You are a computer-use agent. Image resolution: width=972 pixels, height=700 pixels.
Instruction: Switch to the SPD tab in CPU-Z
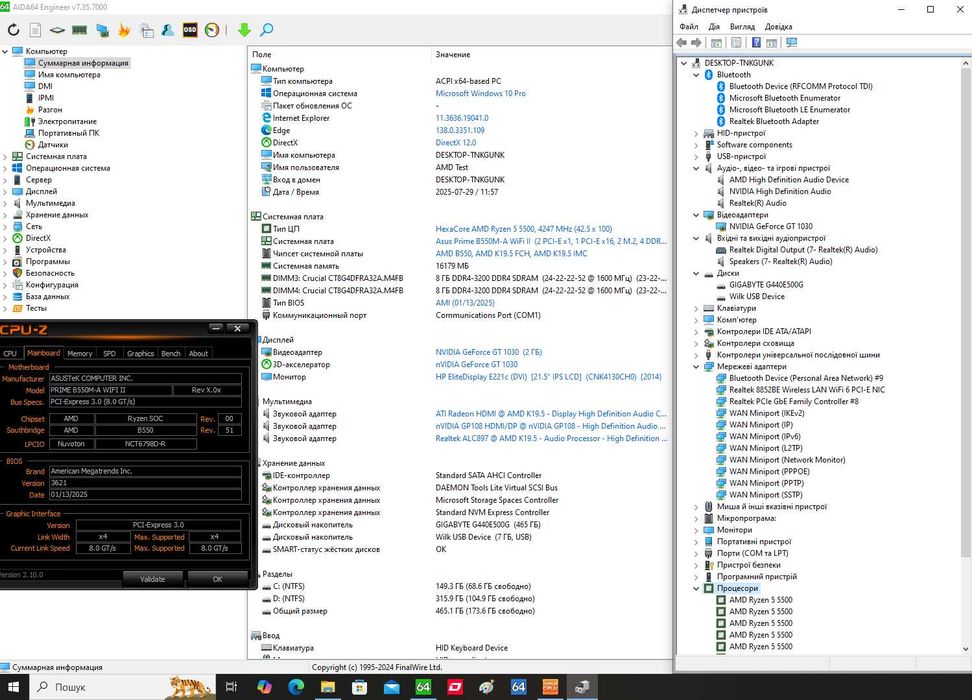pos(109,353)
